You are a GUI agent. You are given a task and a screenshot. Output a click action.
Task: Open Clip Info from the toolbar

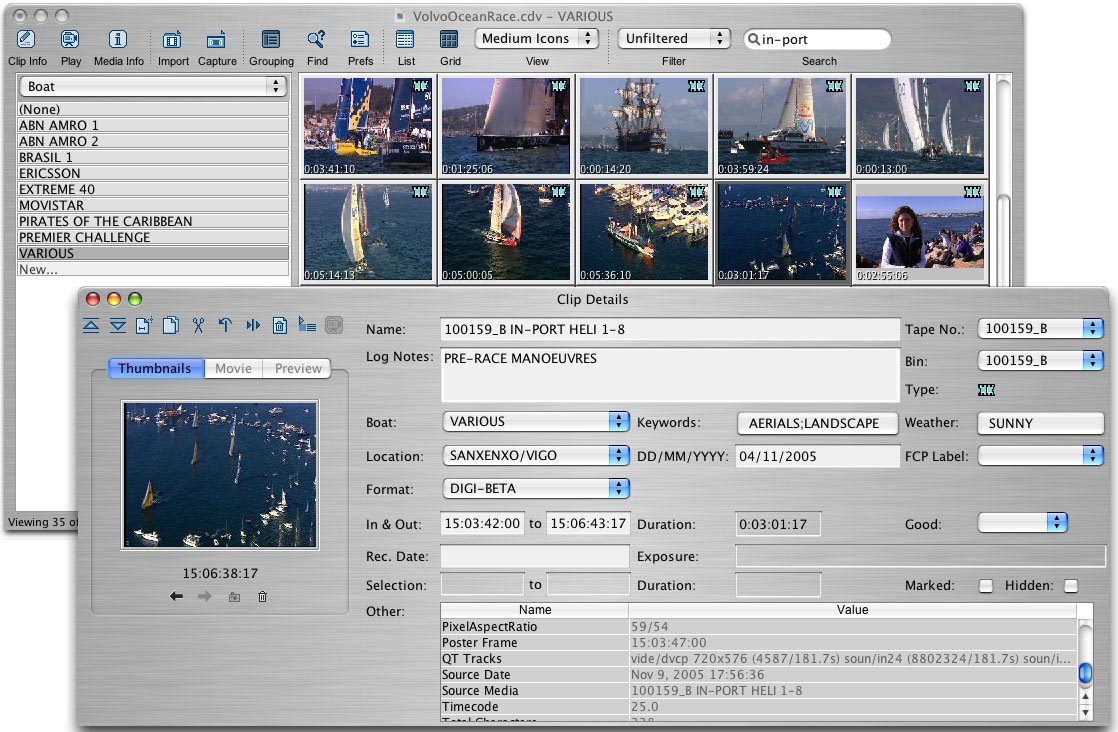point(26,40)
